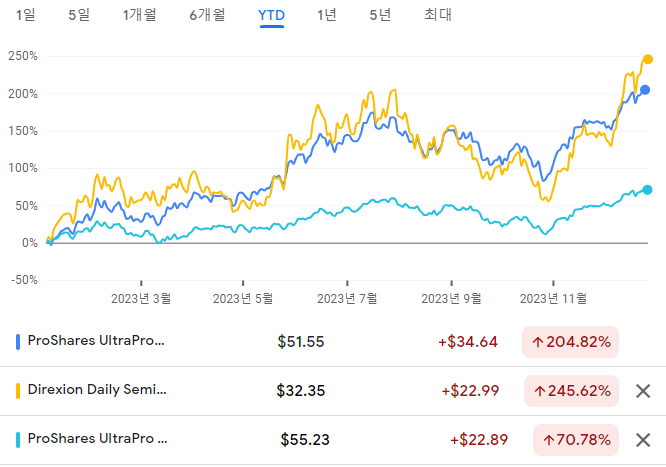Select the 1일 time range tab
This screenshot has height=467, width=666.
click(x=25, y=15)
